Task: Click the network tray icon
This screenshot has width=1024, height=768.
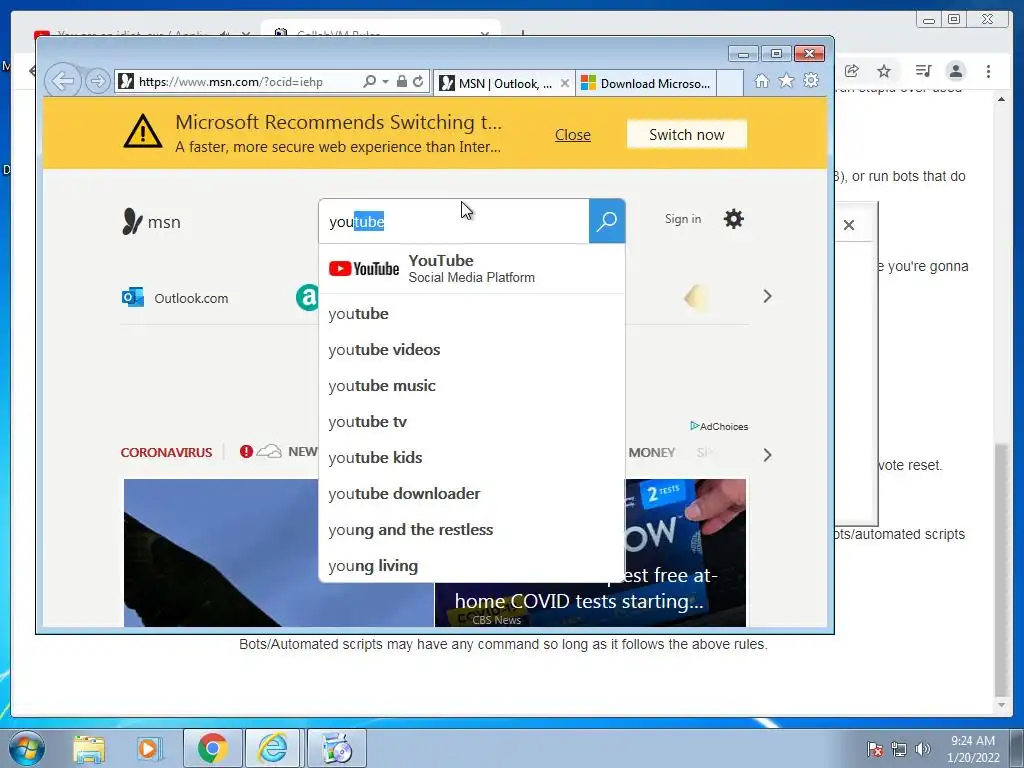Action: tap(899, 749)
